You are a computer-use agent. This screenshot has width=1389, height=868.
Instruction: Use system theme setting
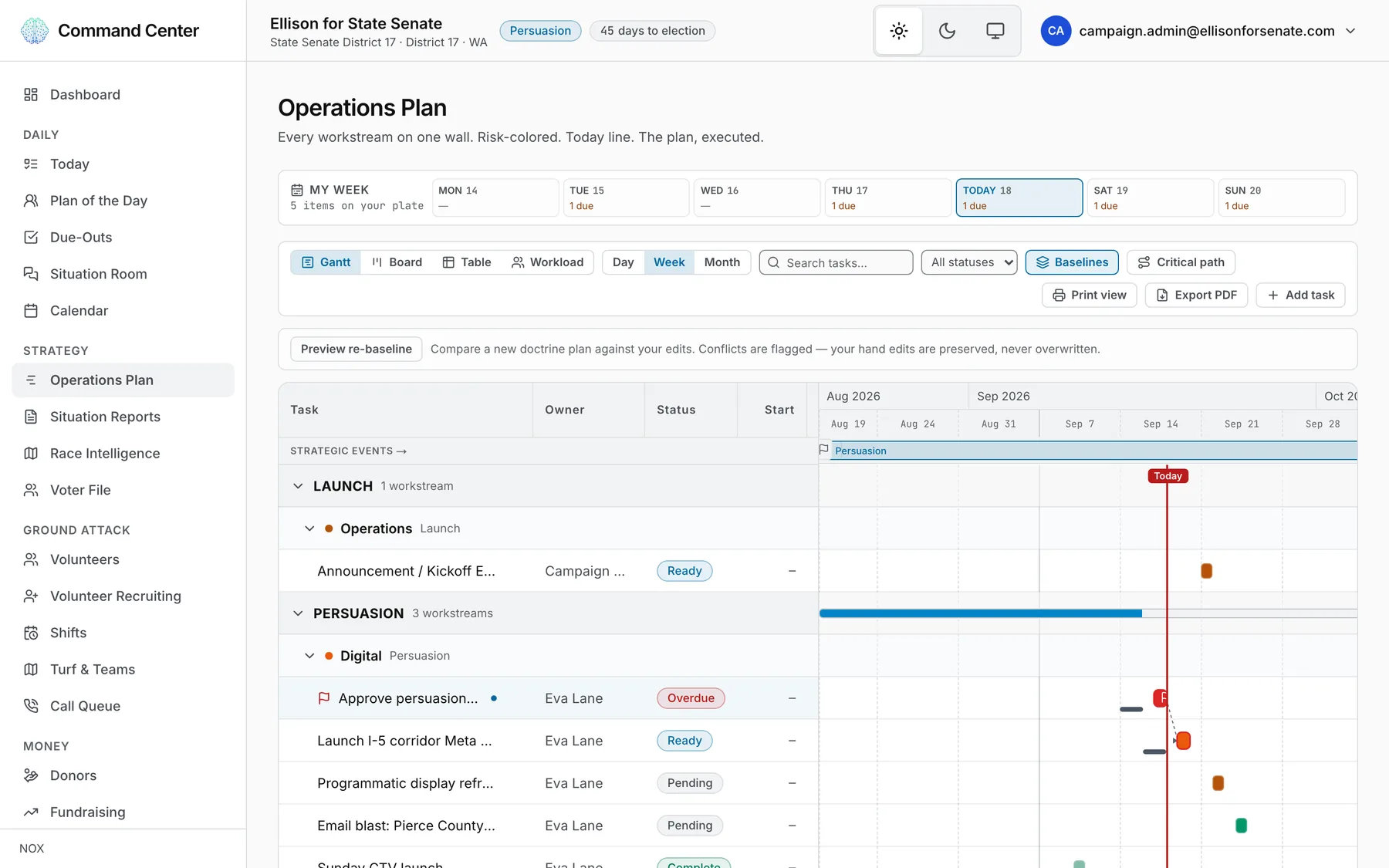tap(995, 31)
